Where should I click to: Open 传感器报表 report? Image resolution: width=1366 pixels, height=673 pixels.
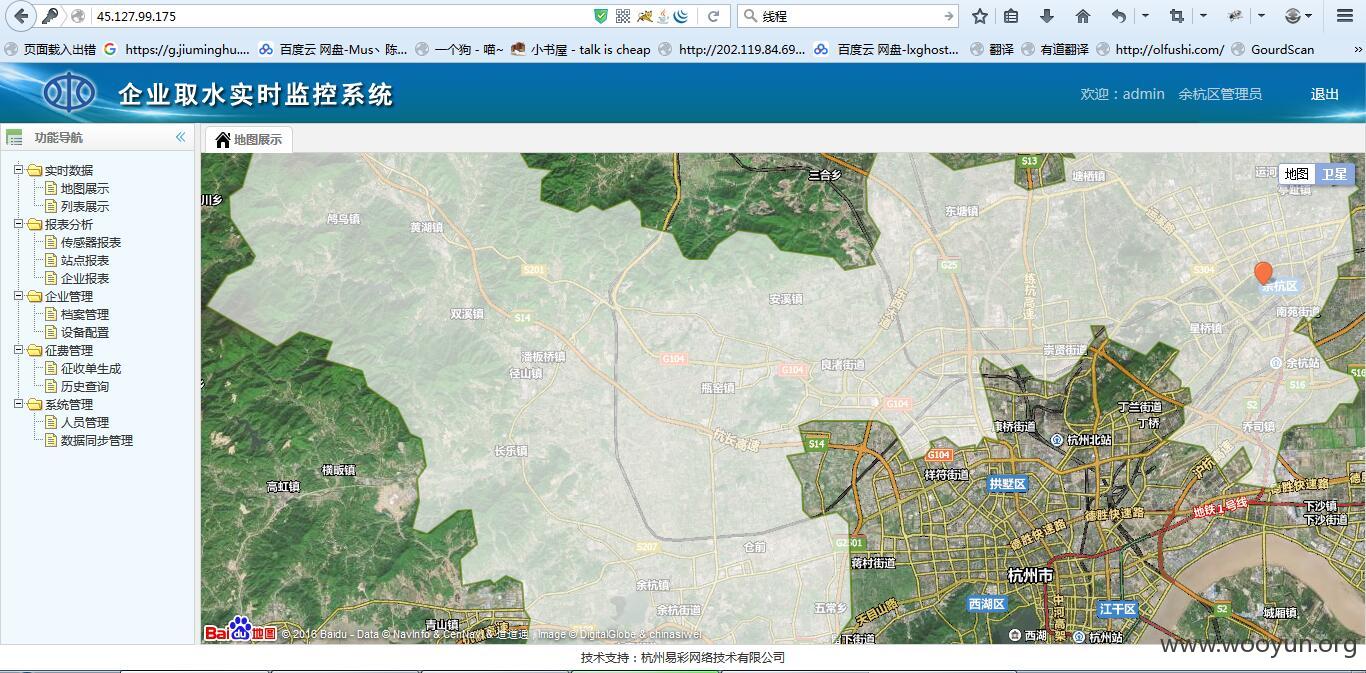[x=91, y=242]
